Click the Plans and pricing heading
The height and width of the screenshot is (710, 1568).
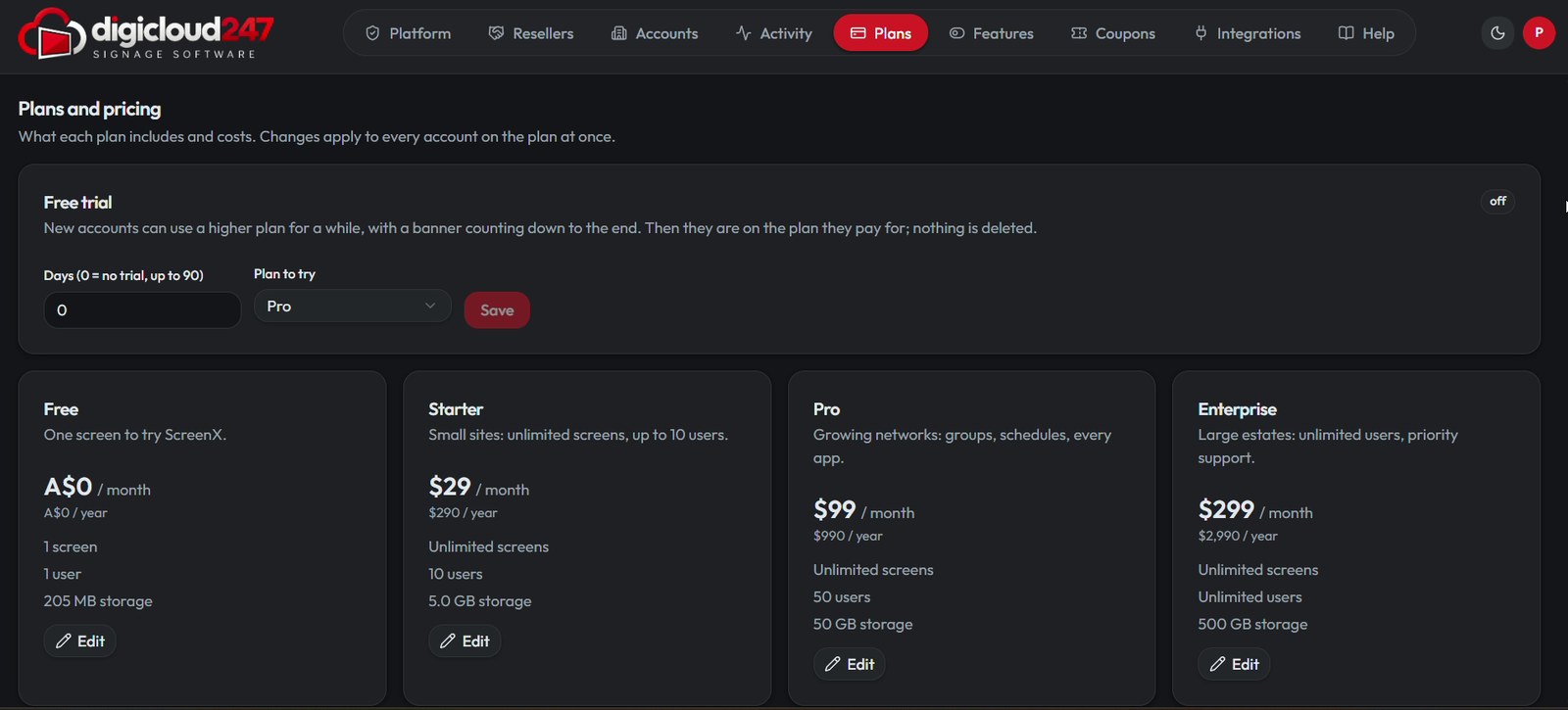(89, 109)
